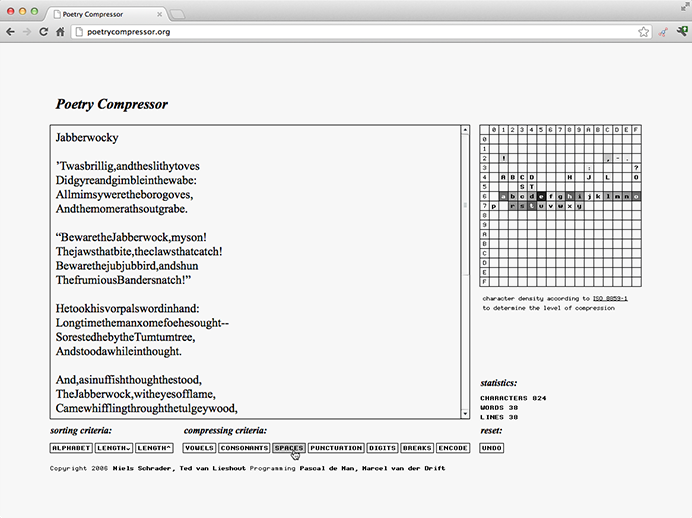Reset changes with the UNDO button

491,448
